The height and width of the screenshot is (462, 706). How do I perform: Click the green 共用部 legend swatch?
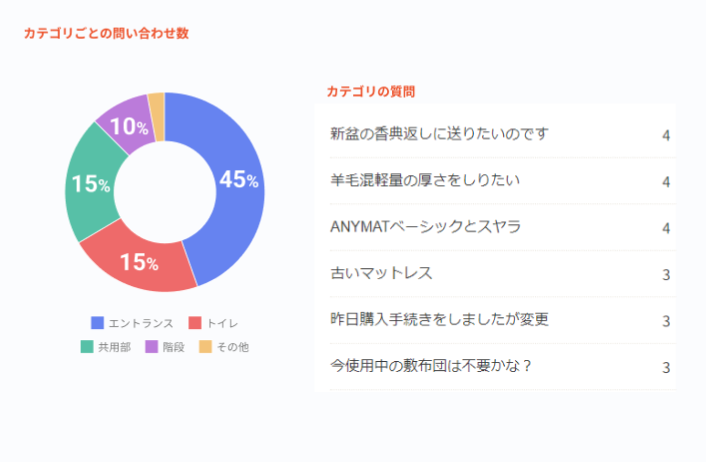tap(87, 347)
